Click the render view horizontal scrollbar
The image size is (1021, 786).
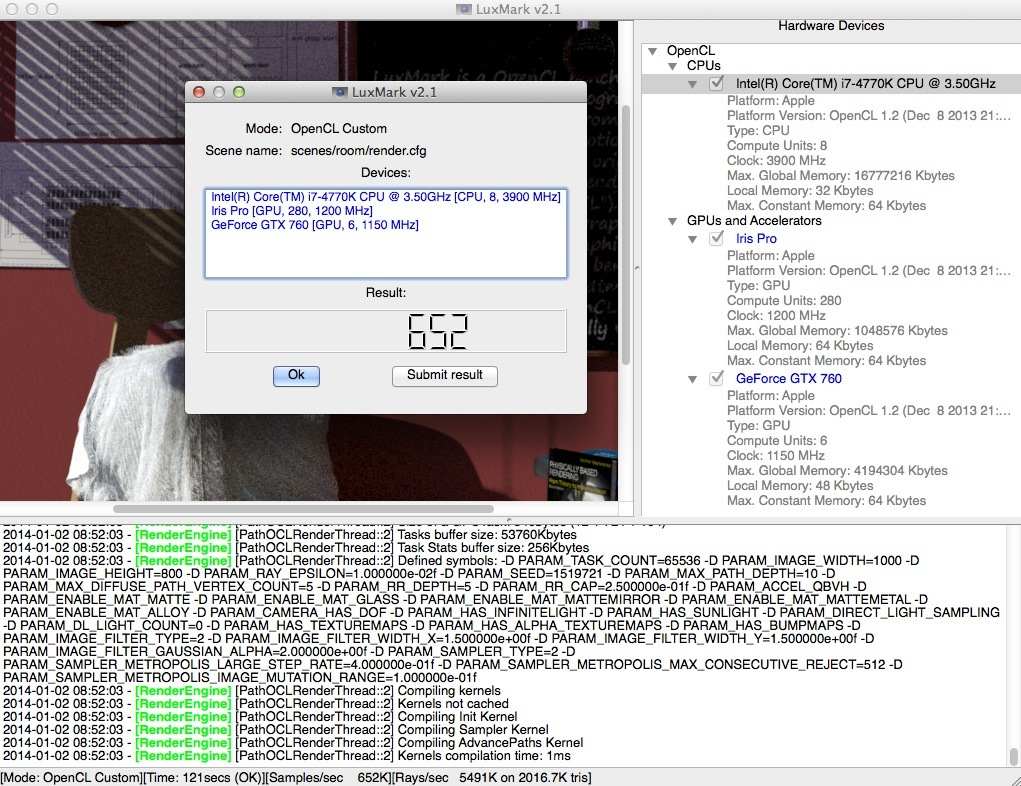click(x=303, y=509)
